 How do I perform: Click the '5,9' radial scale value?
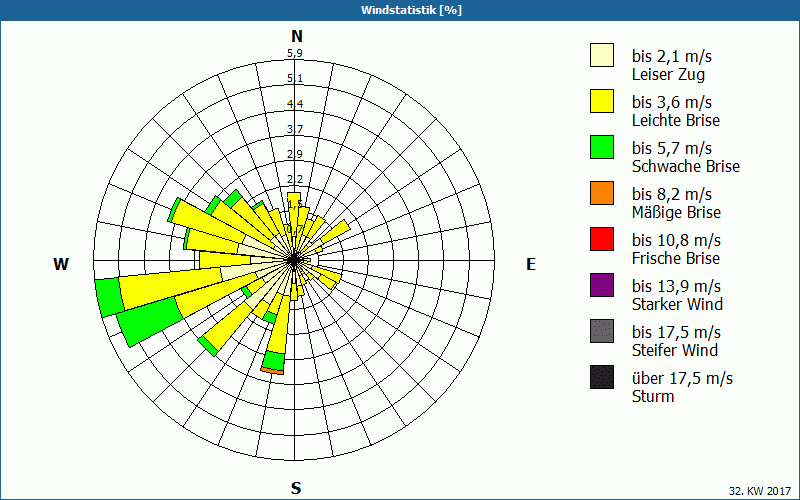point(295,53)
